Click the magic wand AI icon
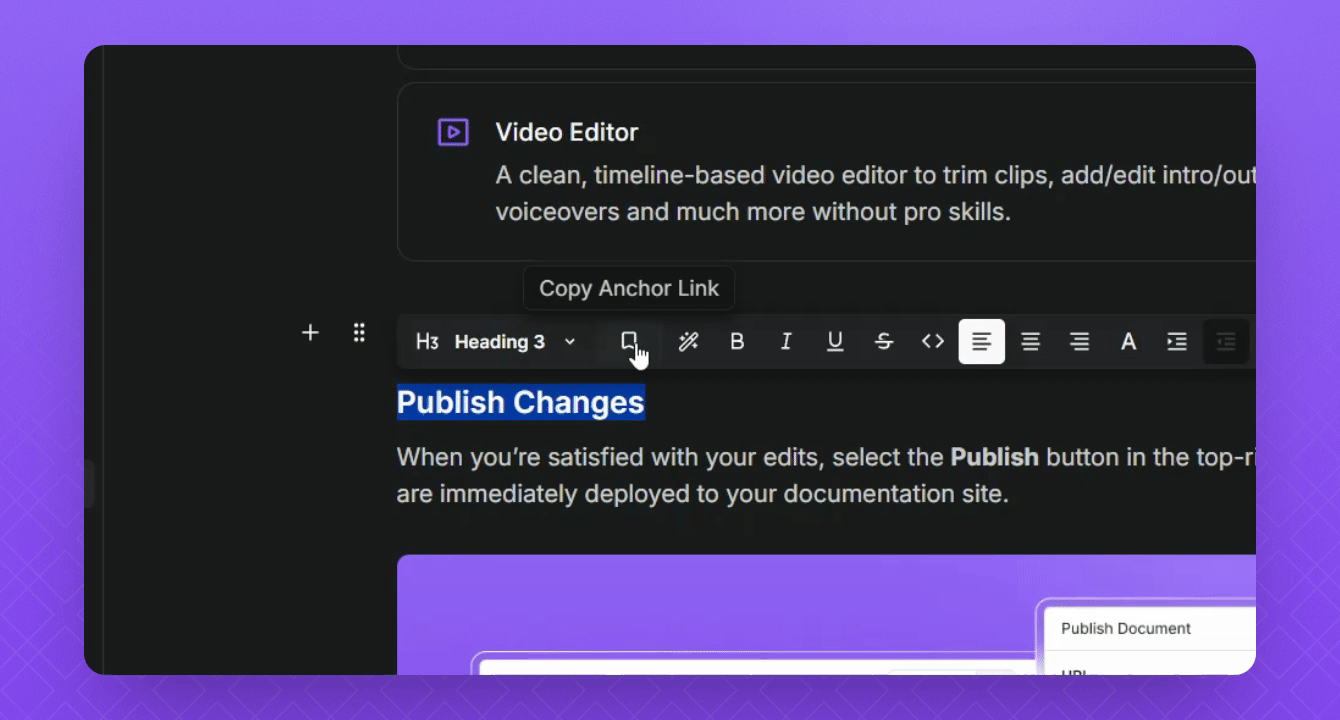Viewport: 1340px width, 720px height. 688,342
